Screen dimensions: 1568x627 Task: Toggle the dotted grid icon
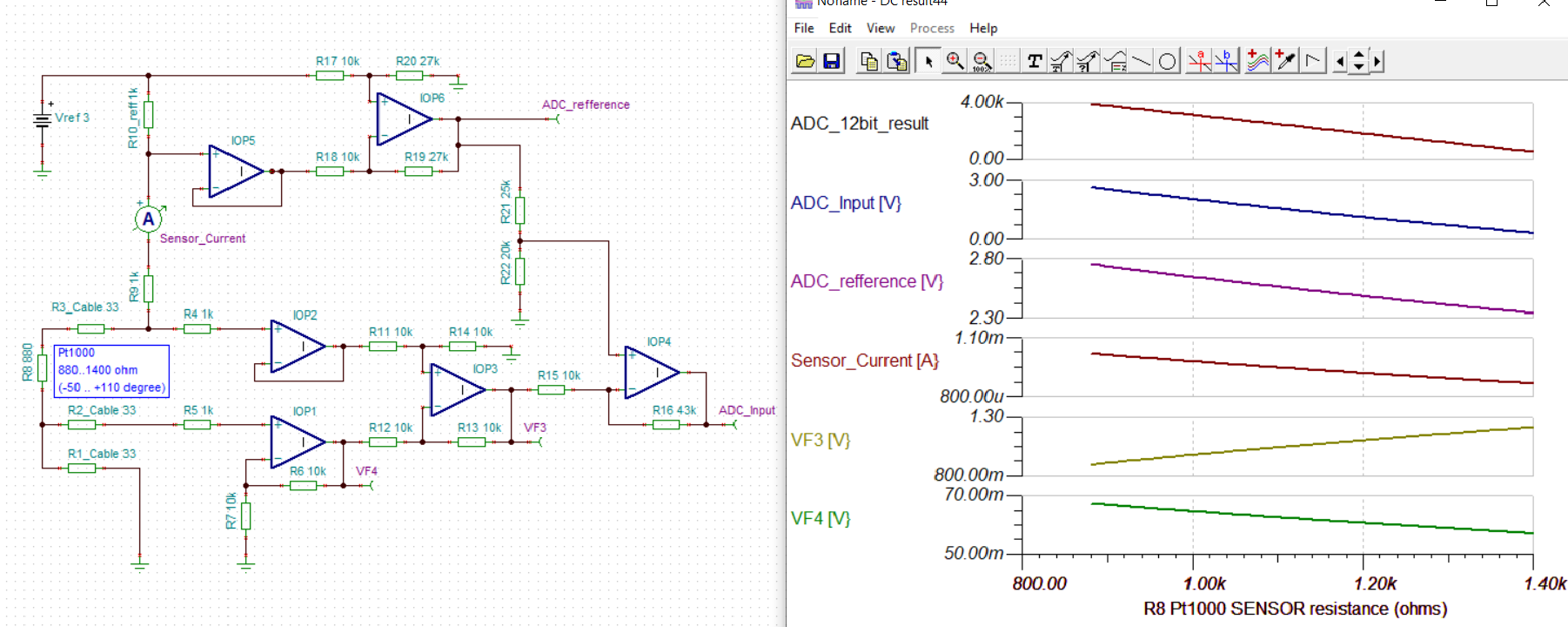[1008, 61]
